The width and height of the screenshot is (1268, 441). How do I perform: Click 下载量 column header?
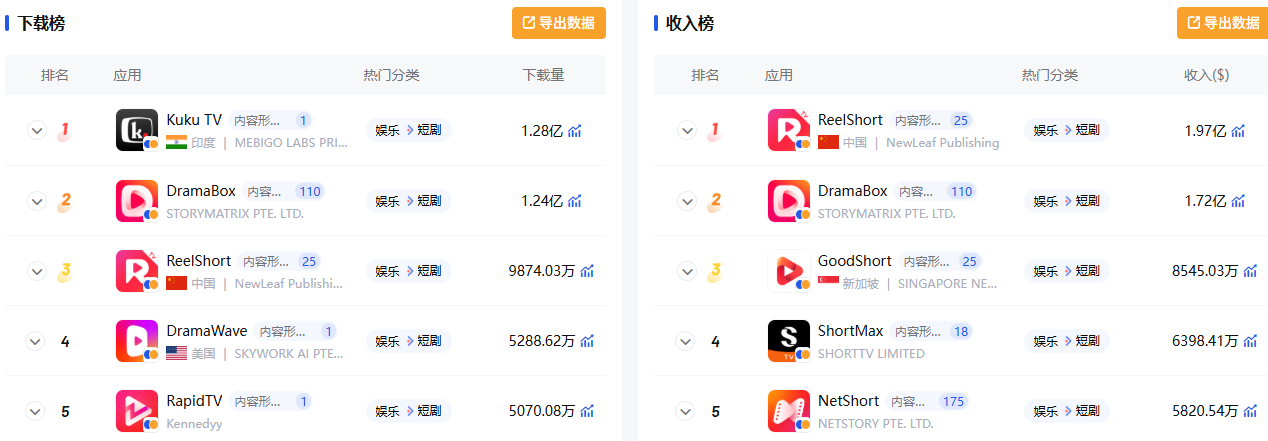(x=544, y=75)
